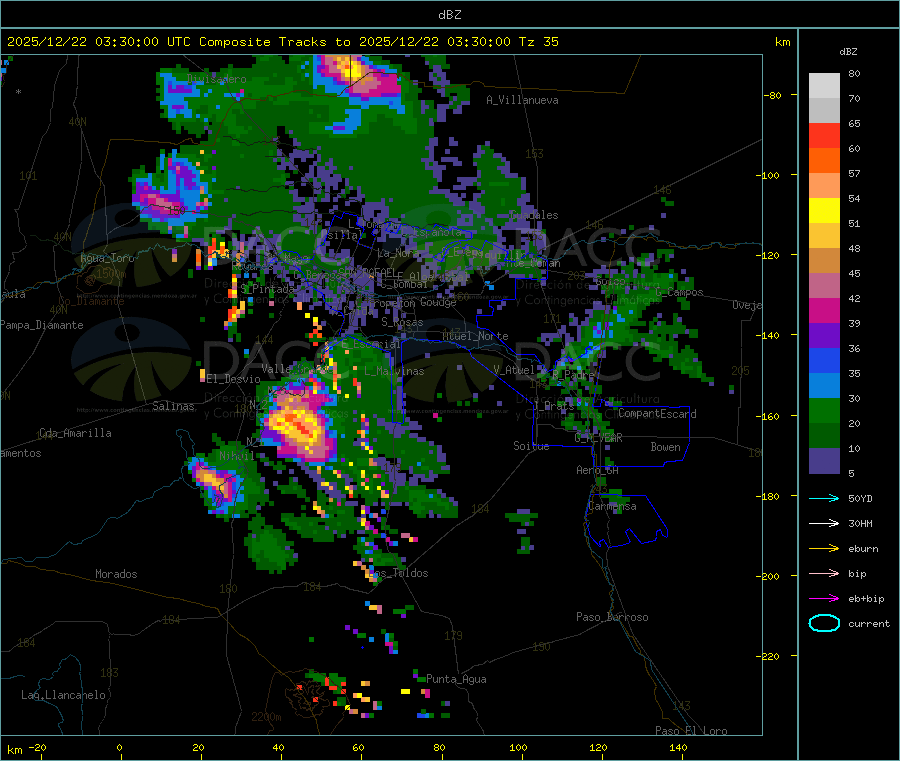Viewport: 900px width, 761px height.
Task: Click the '140' tick on the horizontal km axis
Action: pyautogui.click(x=678, y=748)
